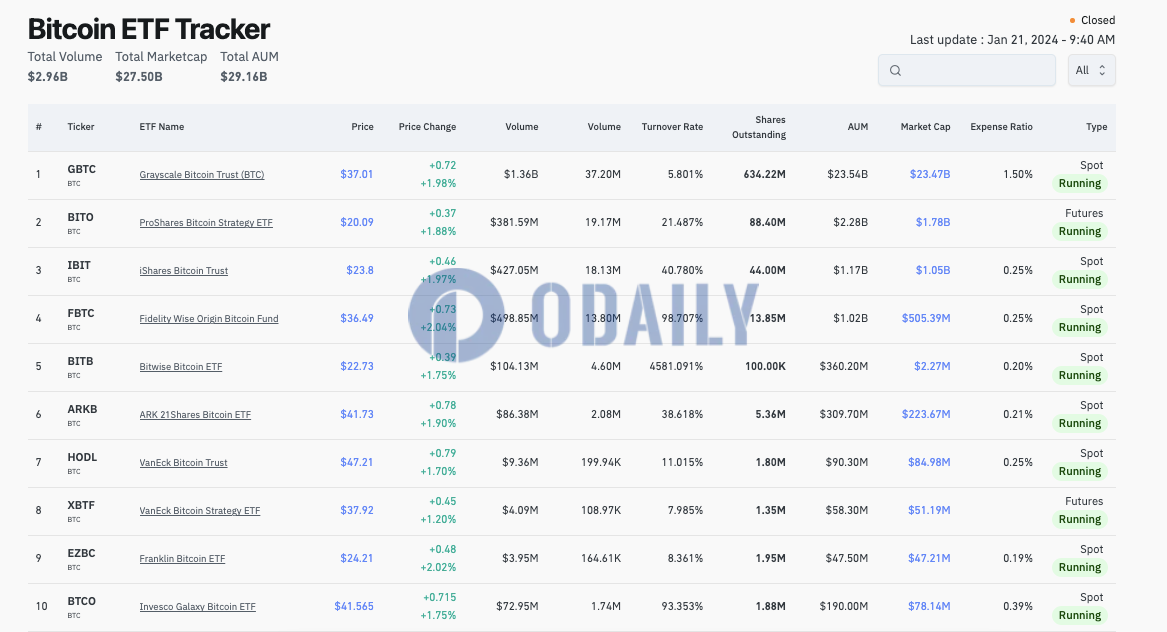Open ARK 21Shares Bitcoin ETF link
Image resolution: width=1167 pixels, height=632 pixels.
coord(195,415)
